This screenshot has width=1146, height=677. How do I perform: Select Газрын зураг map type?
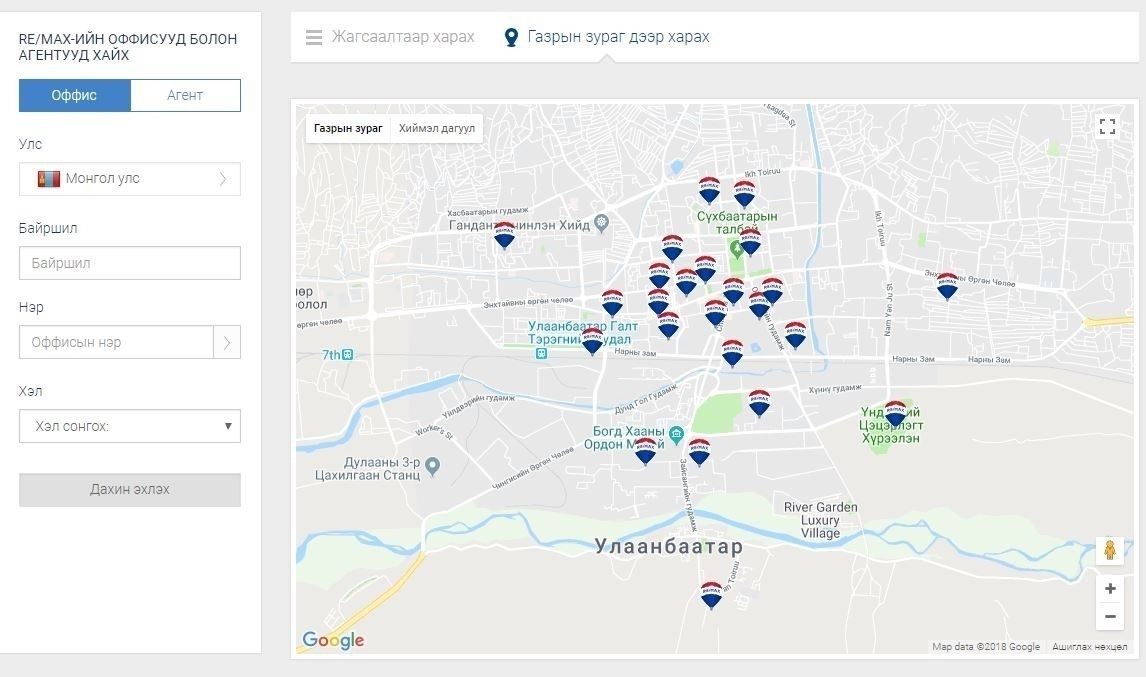[x=348, y=128]
